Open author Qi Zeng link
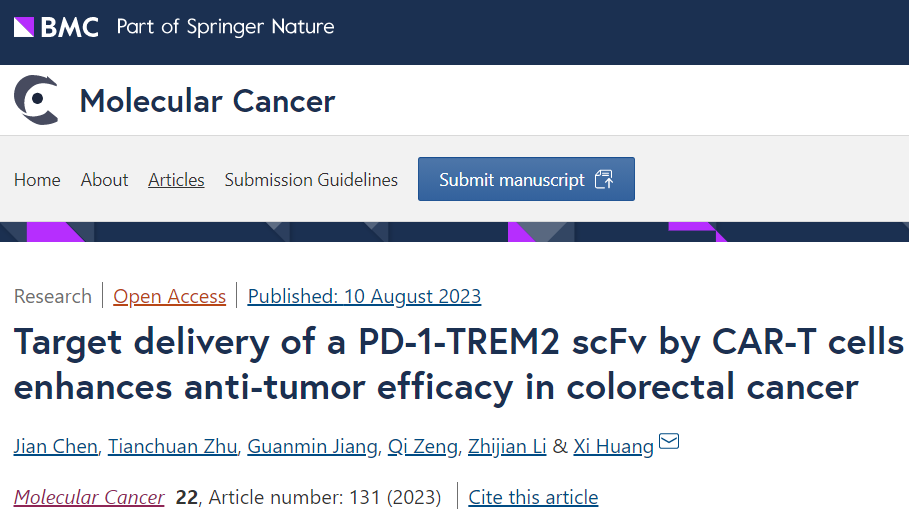This screenshot has height=513, width=909. (423, 446)
